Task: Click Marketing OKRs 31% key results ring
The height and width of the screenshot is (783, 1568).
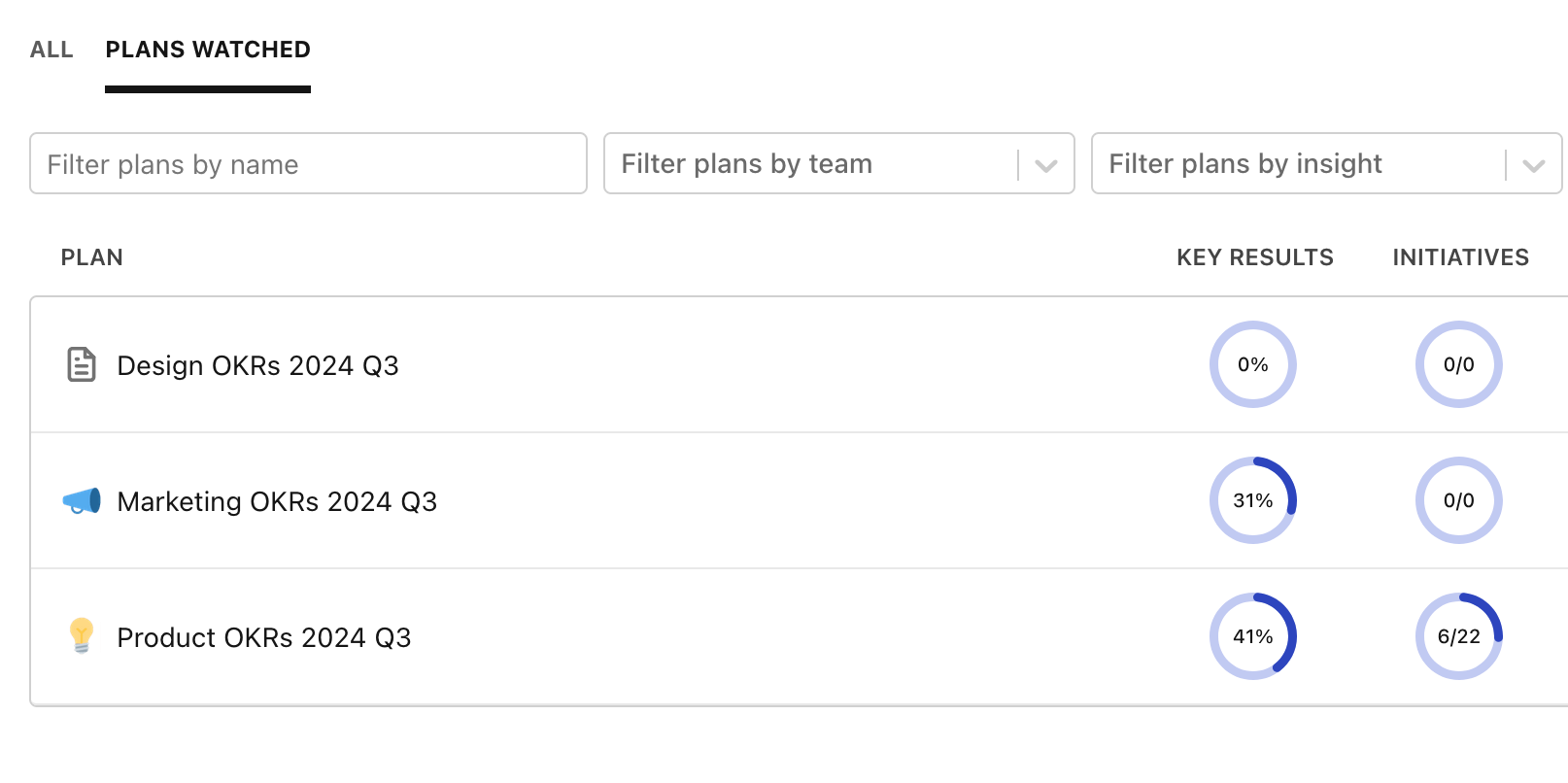Action: (x=1252, y=500)
